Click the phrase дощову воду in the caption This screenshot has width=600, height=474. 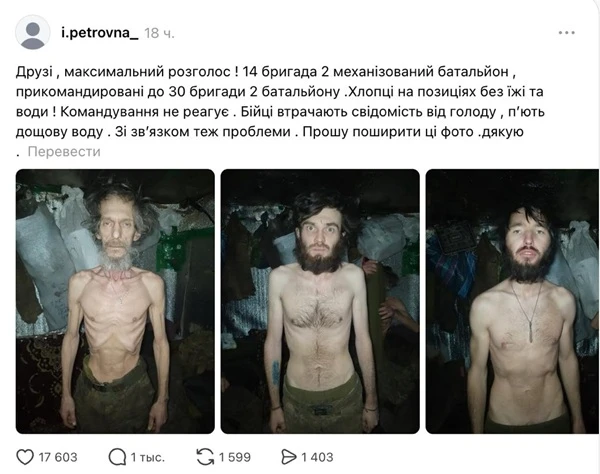coord(59,132)
